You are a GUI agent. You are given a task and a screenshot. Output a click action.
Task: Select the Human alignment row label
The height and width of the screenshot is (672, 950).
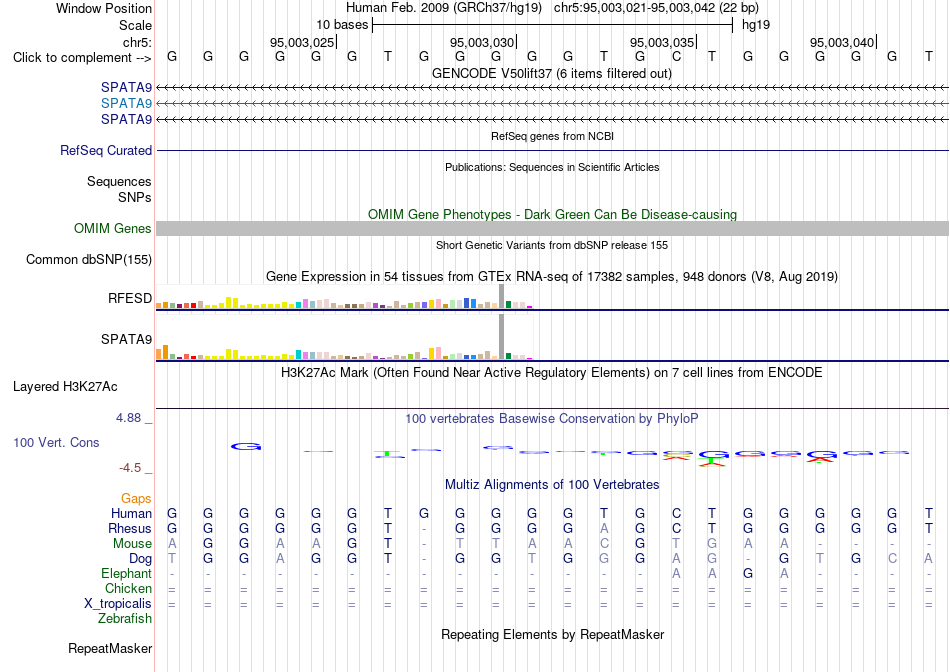click(131, 513)
